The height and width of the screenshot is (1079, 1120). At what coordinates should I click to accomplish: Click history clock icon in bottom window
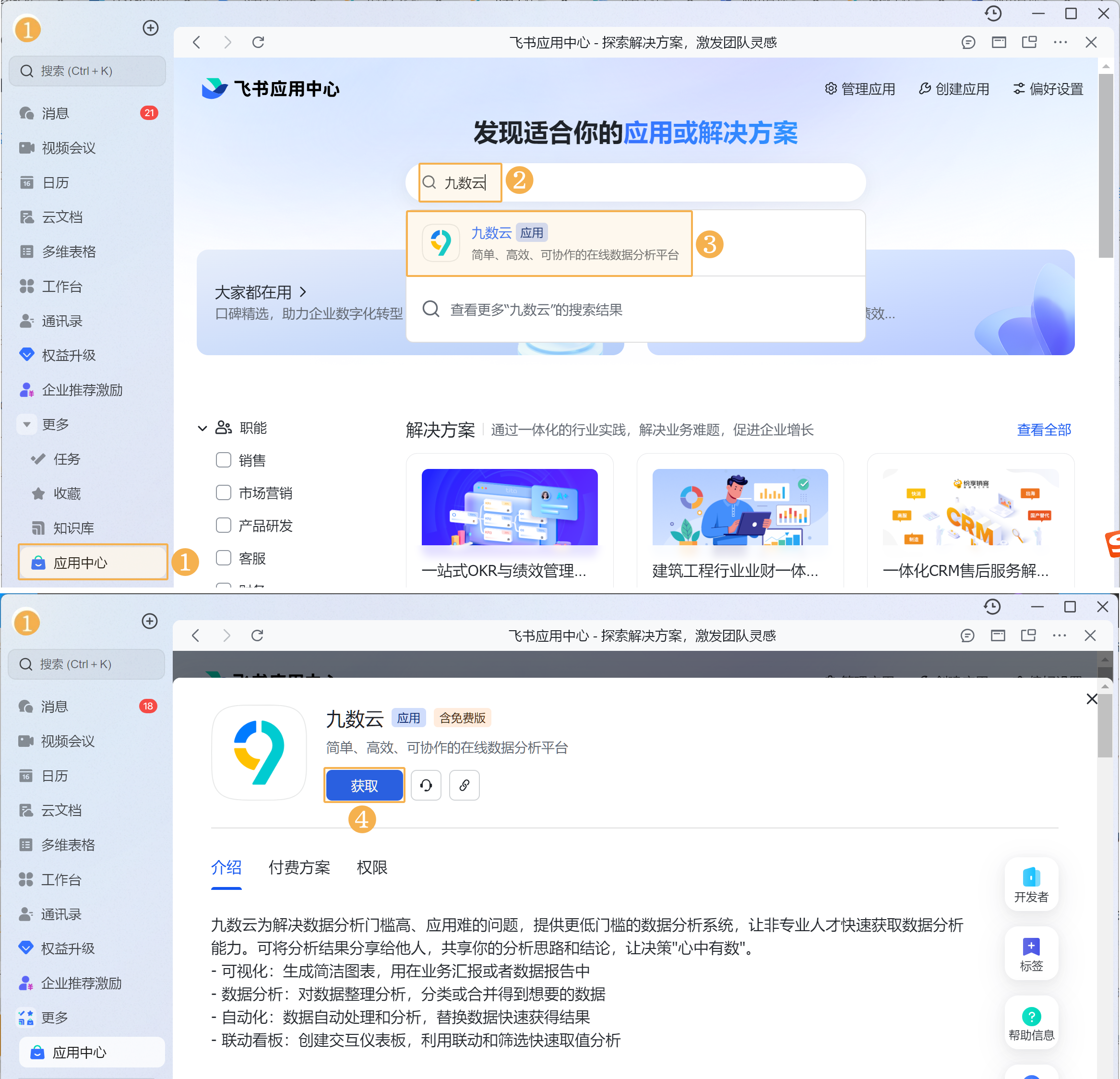[992, 606]
